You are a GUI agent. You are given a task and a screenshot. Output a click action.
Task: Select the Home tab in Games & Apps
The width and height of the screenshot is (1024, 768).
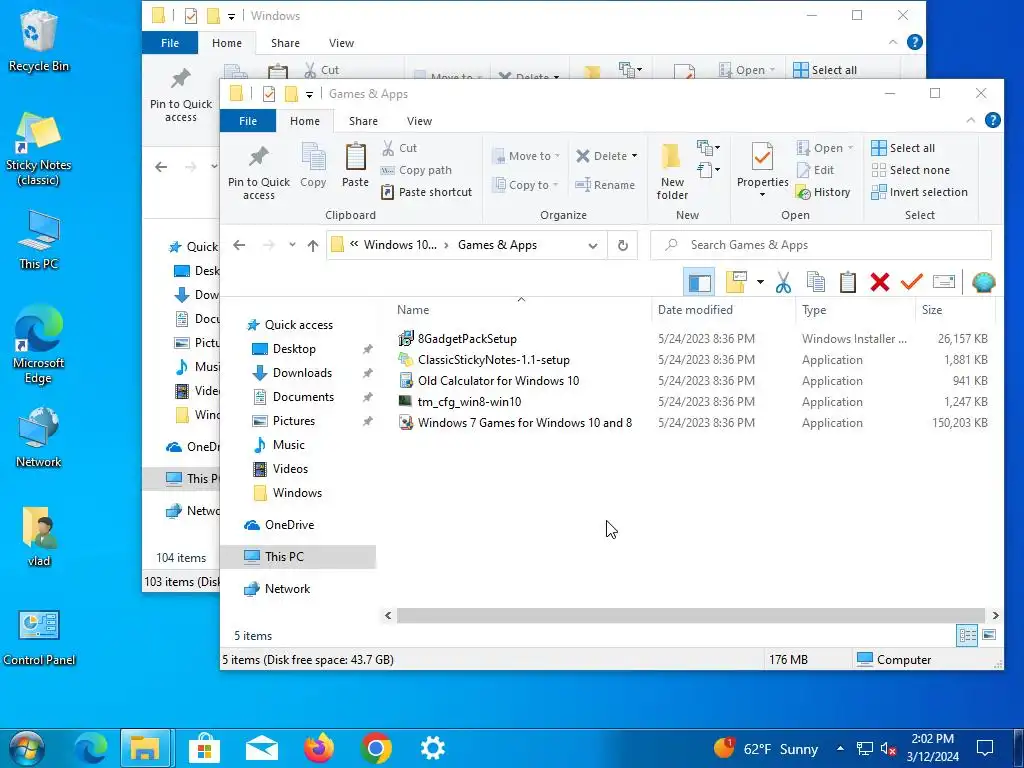click(x=305, y=121)
